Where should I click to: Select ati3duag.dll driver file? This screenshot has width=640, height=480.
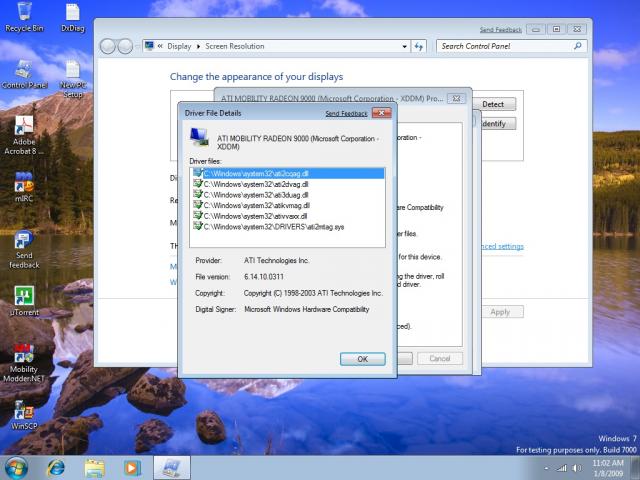(288, 195)
